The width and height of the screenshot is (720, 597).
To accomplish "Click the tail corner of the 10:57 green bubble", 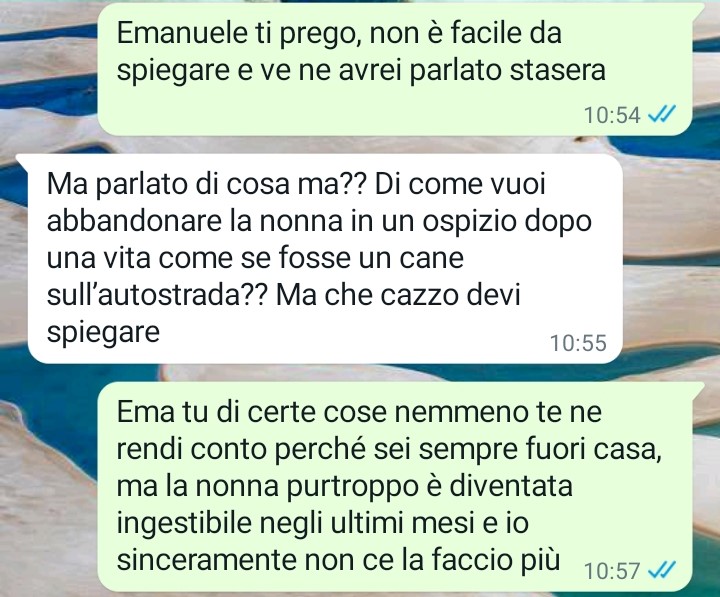I will [x=699, y=388].
